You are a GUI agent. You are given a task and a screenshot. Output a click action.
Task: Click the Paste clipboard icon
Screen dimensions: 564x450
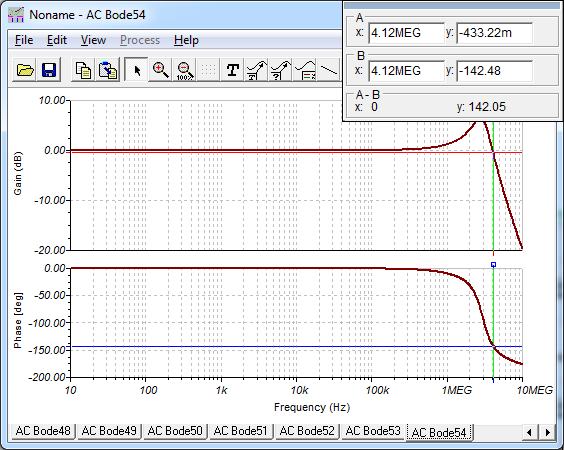(108, 69)
